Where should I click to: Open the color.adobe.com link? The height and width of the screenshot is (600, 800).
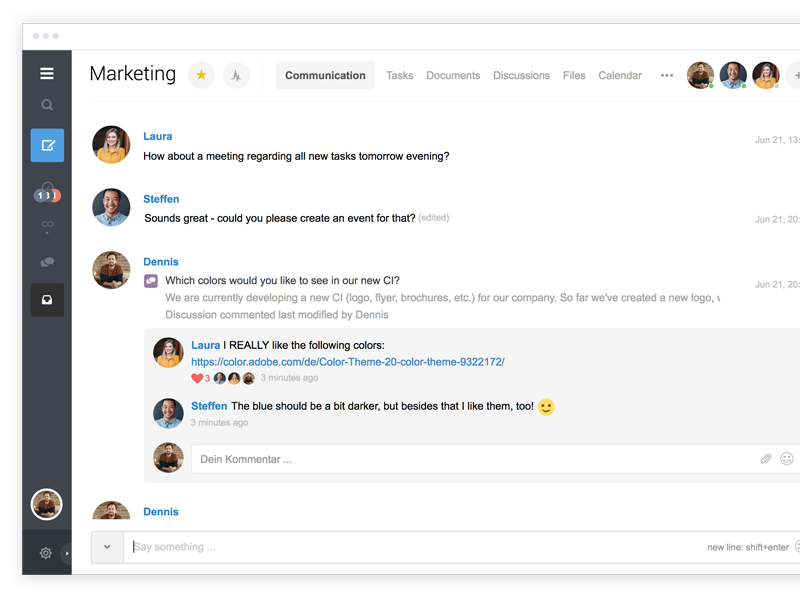347,362
